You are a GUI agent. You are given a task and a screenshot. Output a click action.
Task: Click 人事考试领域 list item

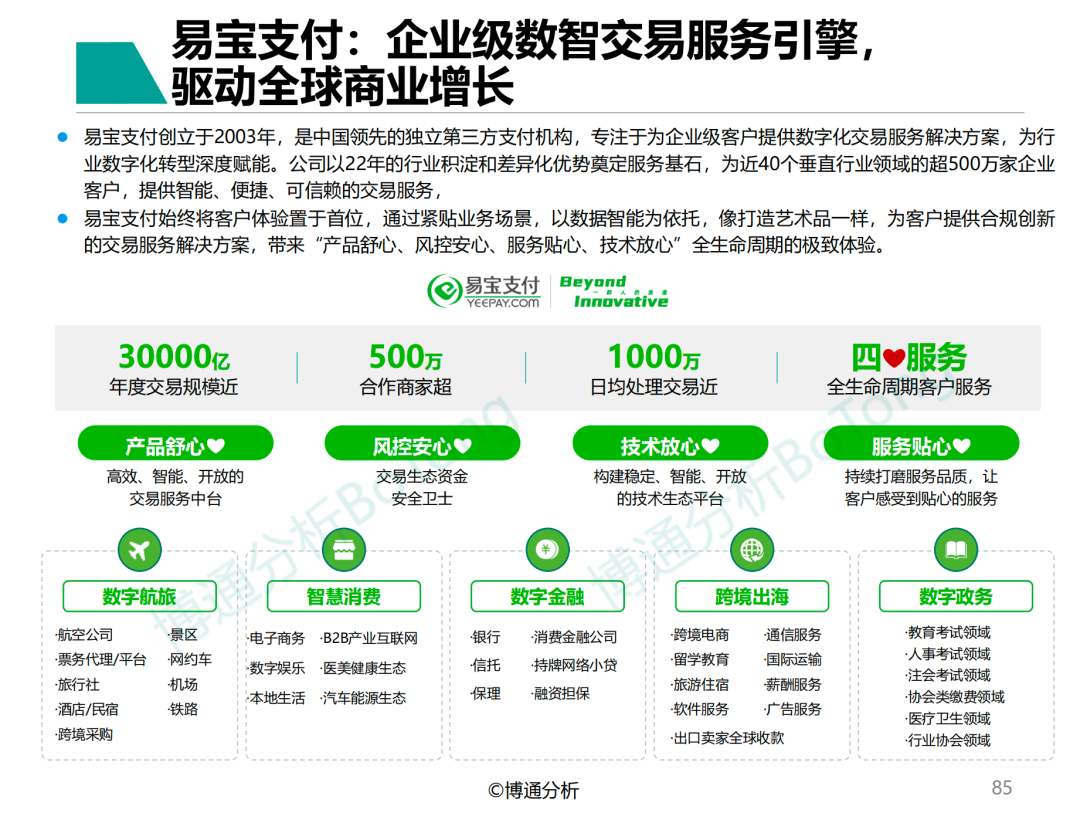(x=948, y=654)
